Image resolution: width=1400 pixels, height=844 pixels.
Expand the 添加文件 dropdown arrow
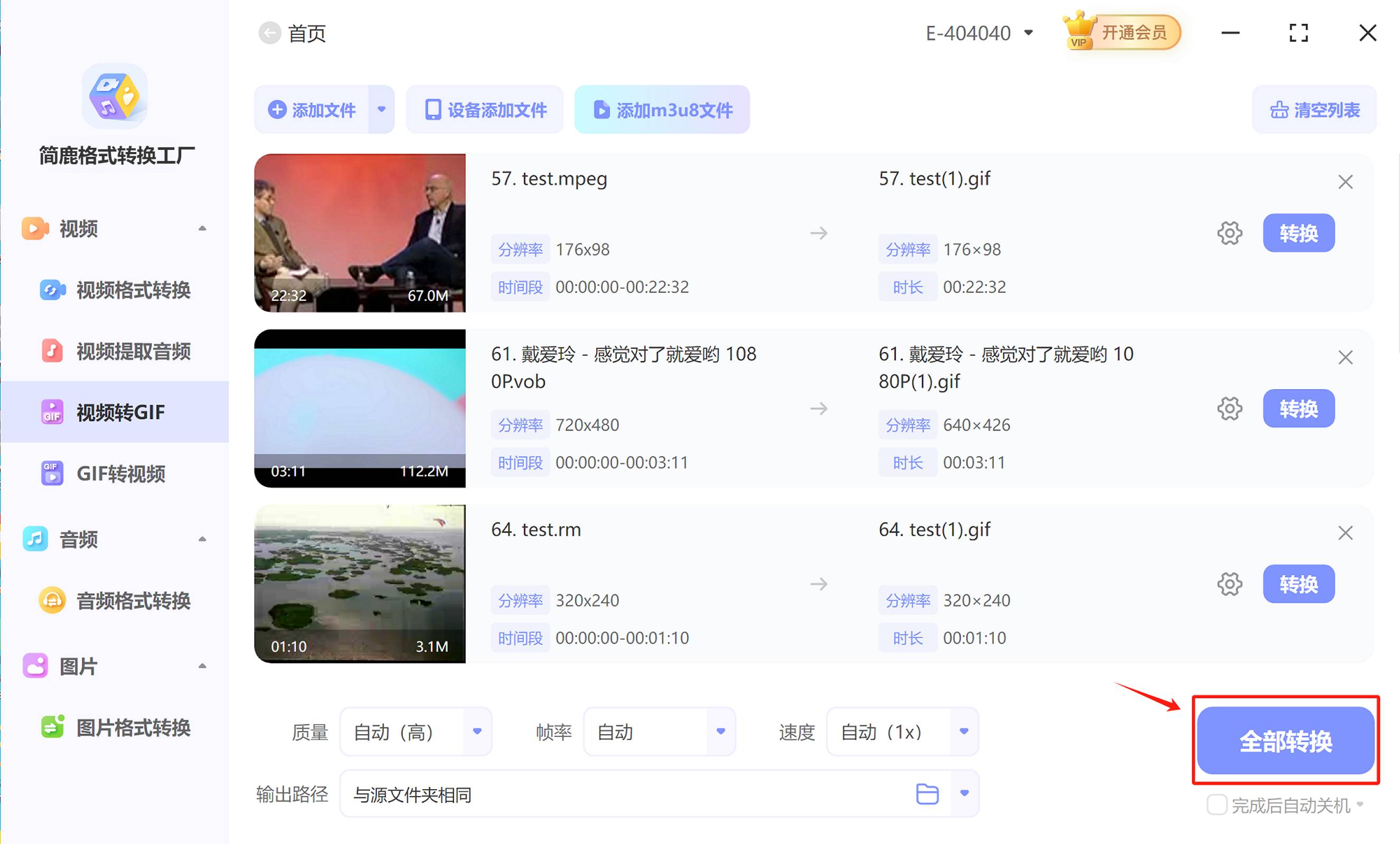pos(381,110)
